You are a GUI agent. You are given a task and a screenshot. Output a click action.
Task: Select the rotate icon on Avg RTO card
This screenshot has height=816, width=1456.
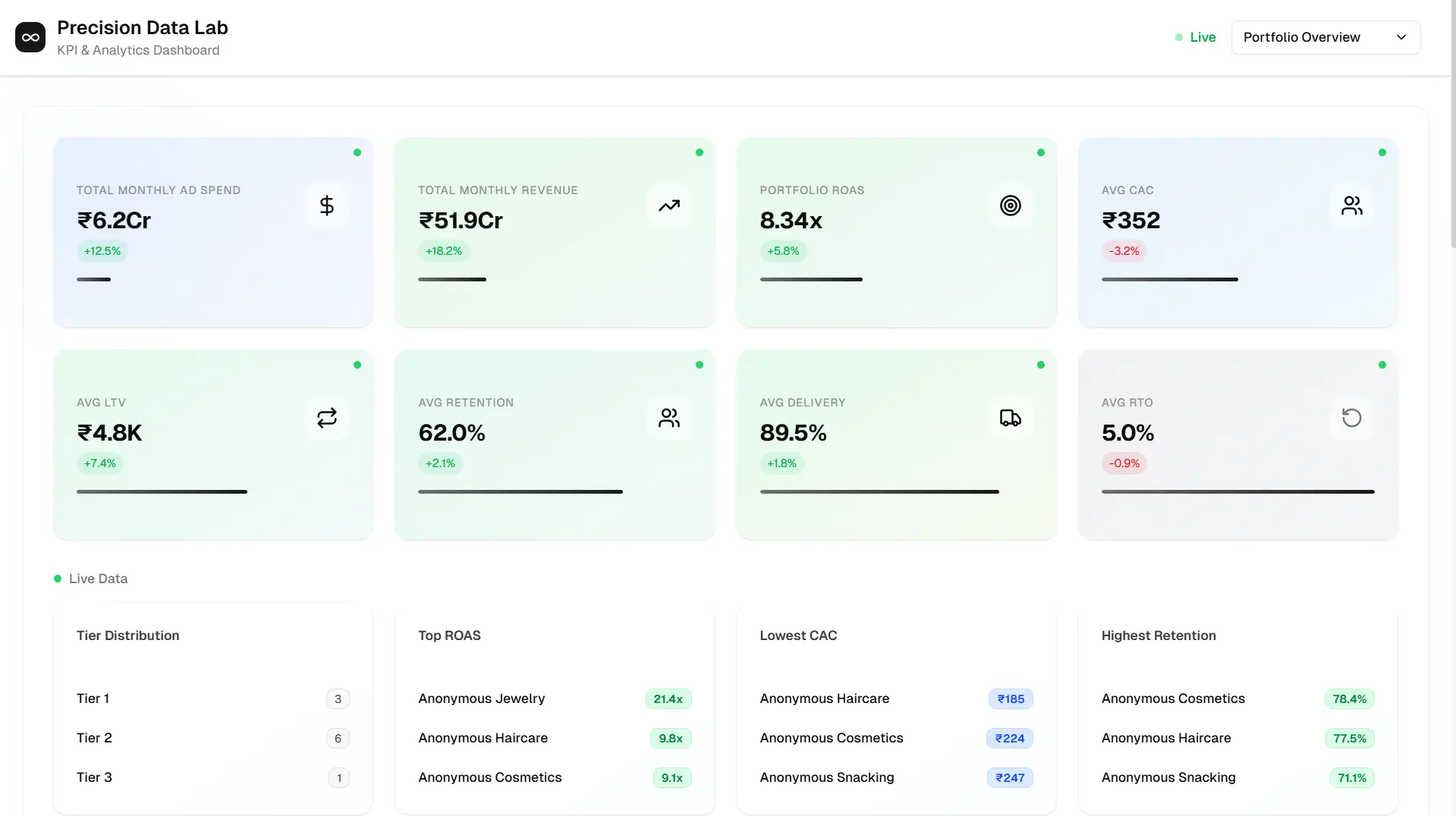(1351, 418)
